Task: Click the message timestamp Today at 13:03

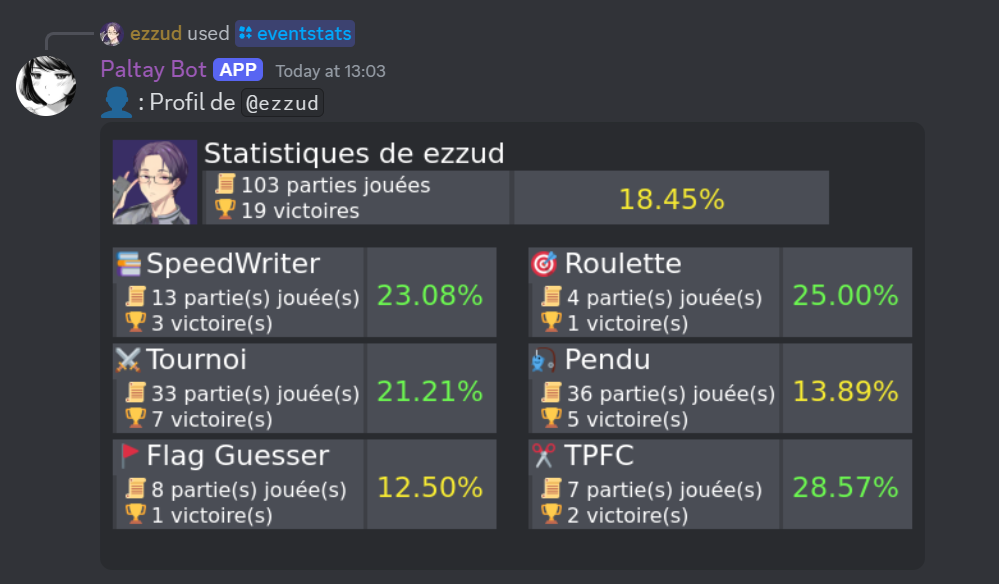Action: [330, 71]
